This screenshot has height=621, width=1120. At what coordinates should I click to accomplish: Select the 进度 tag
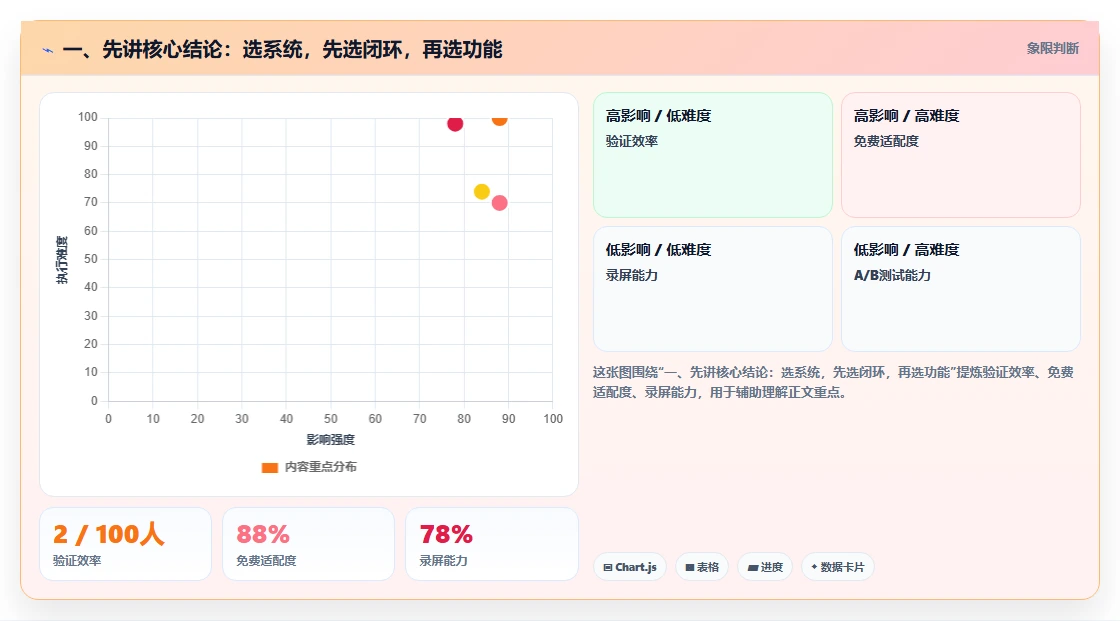point(764,567)
